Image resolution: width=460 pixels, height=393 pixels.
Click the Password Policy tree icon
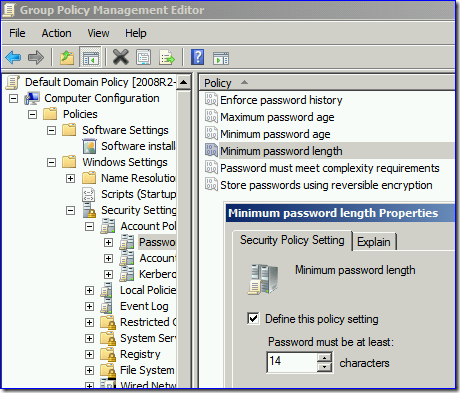click(x=127, y=242)
